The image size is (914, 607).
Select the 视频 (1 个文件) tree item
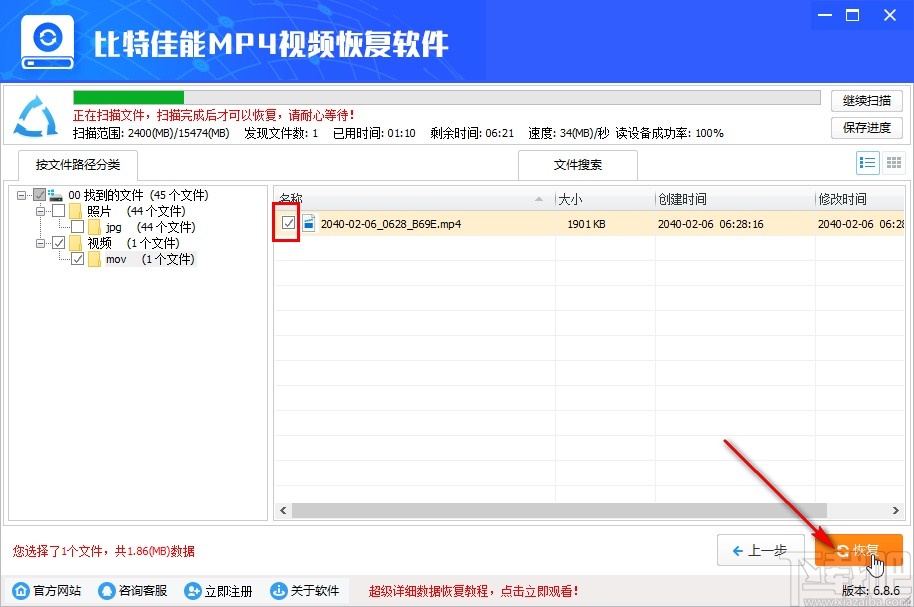133,243
